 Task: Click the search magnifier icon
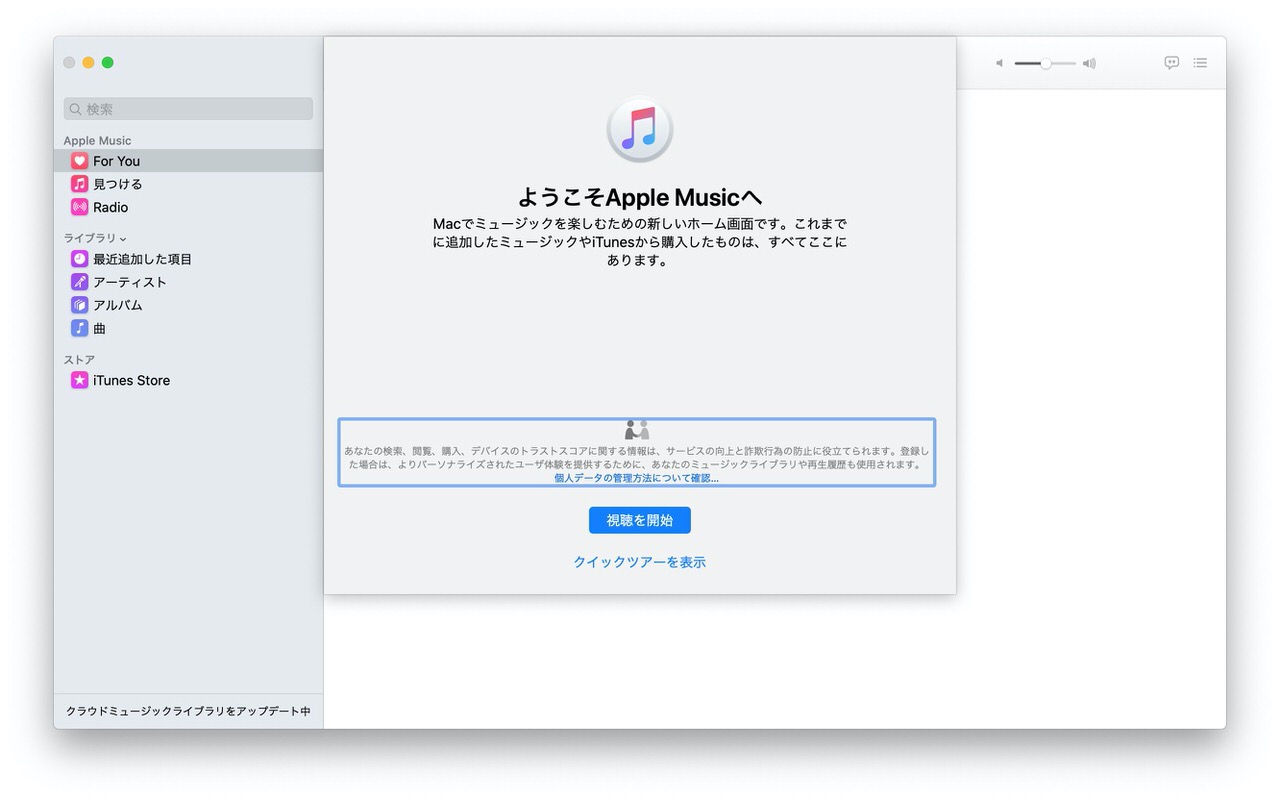[75, 109]
